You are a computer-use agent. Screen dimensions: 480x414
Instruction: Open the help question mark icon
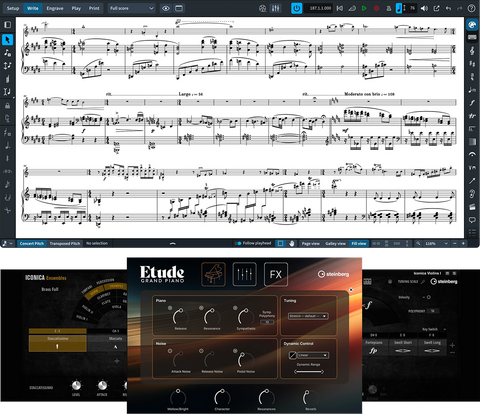pyautogui.click(x=471, y=8)
